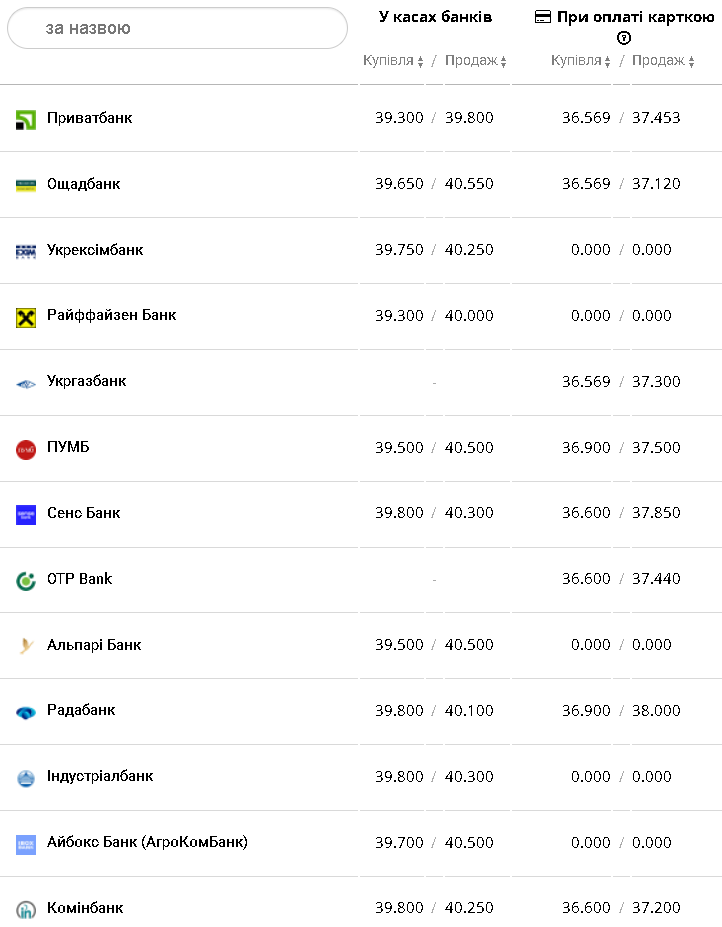The height and width of the screenshot is (927, 722).
Task: Open the Комінбанк bank link
Action: [85, 908]
